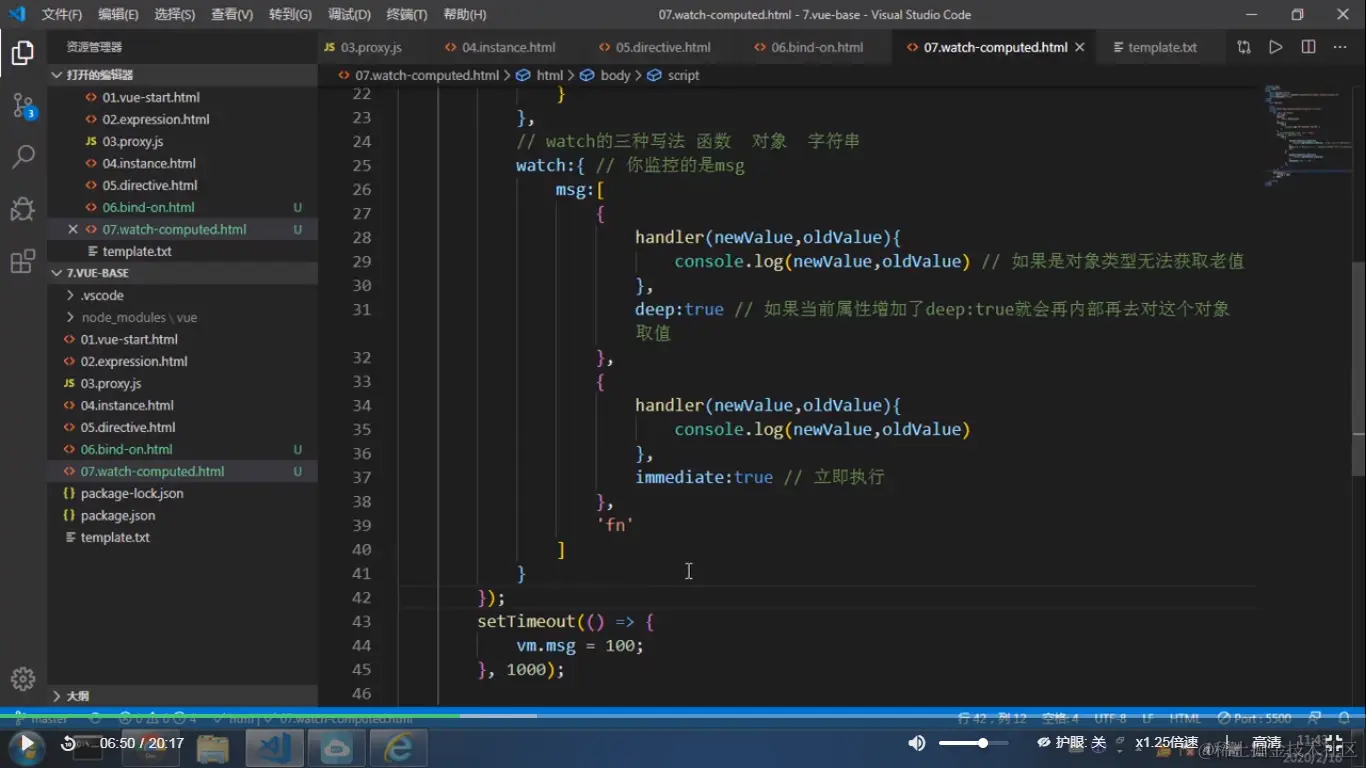Adjust the video volume slider
1366x768 pixels.
click(973, 743)
